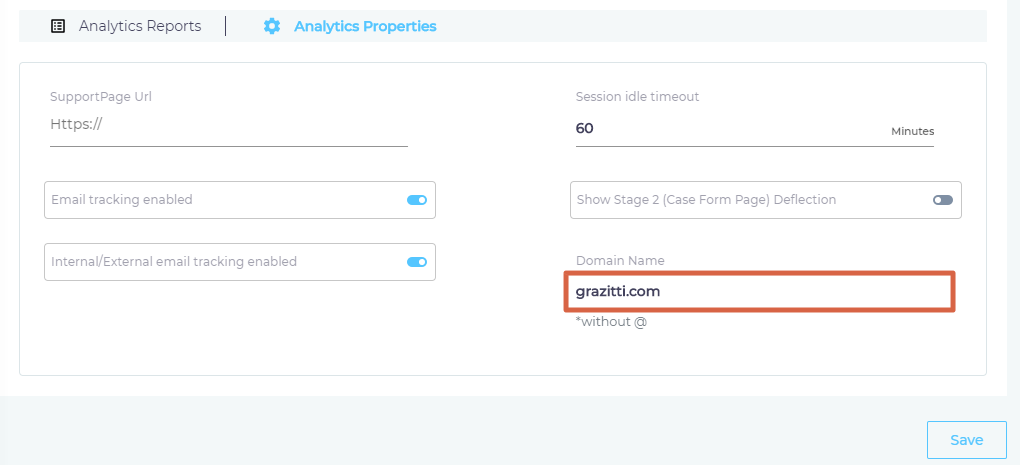This screenshot has width=1020, height=465.
Task: Click the Domain Name field containing grazitti.com
Action: (x=758, y=291)
